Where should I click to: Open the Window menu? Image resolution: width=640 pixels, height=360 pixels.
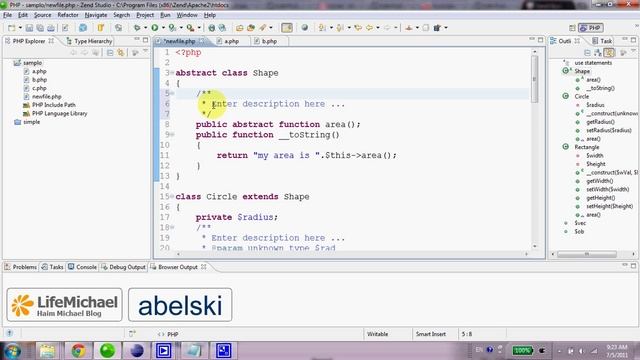click(187, 15)
